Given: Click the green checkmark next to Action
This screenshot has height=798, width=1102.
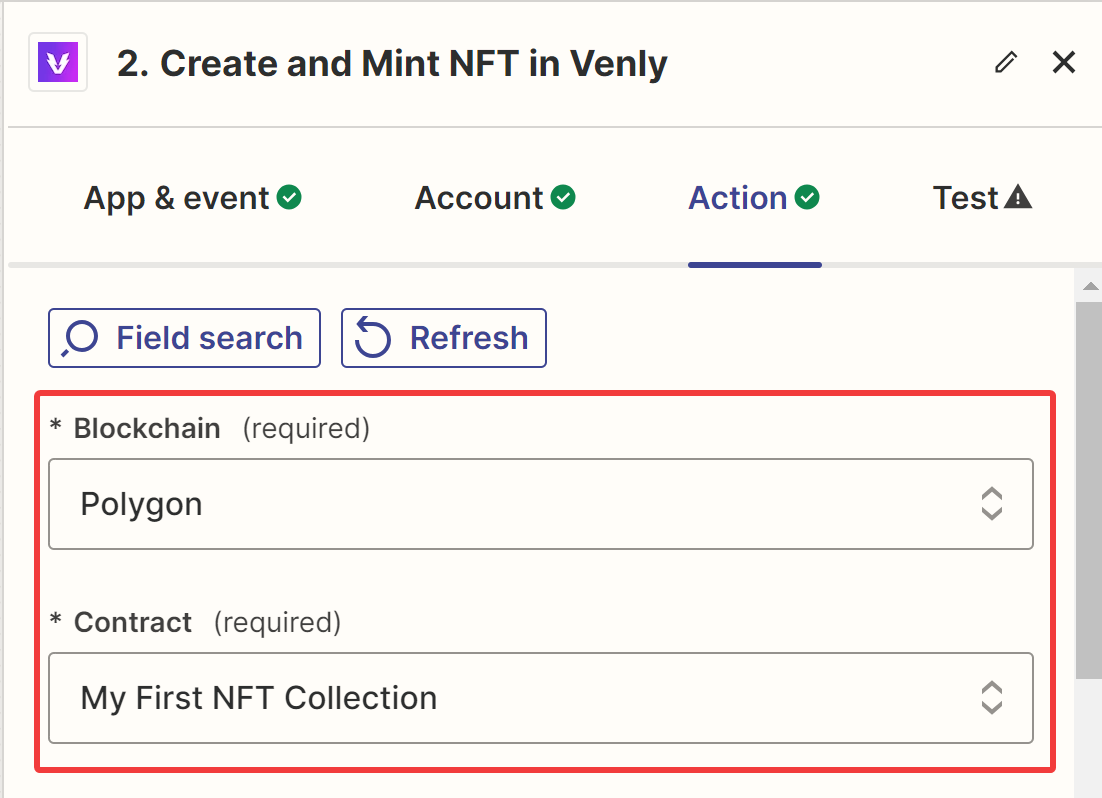Looking at the screenshot, I should pyautogui.click(x=807, y=198).
